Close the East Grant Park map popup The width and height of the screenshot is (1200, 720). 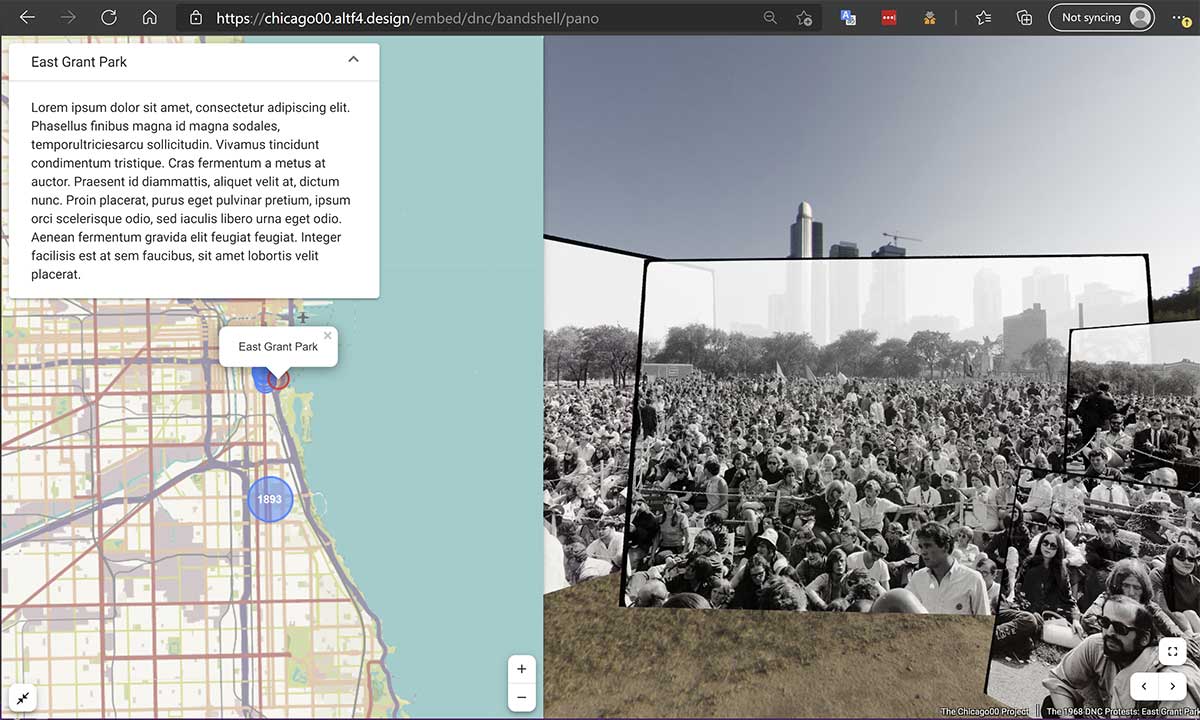pyautogui.click(x=327, y=336)
